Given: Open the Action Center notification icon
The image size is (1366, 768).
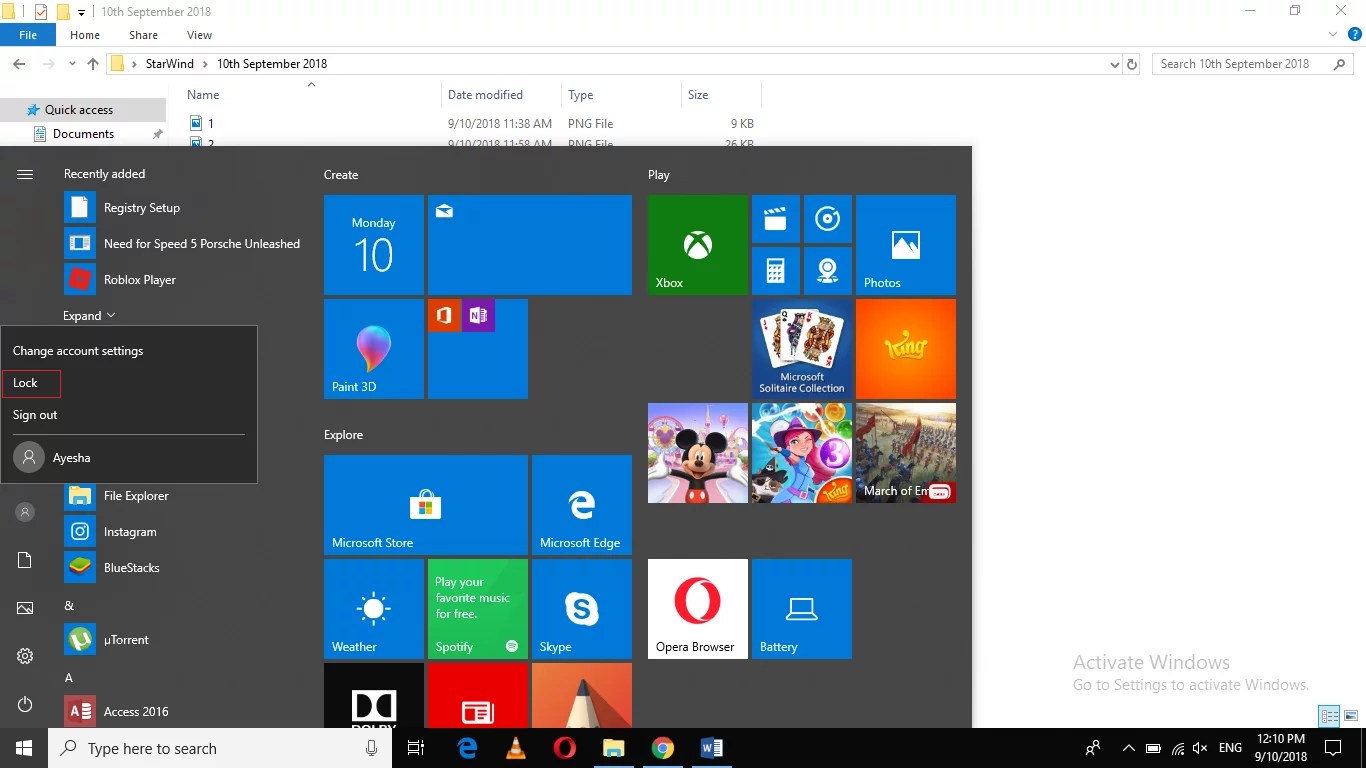Looking at the screenshot, I should [1332, 748].
